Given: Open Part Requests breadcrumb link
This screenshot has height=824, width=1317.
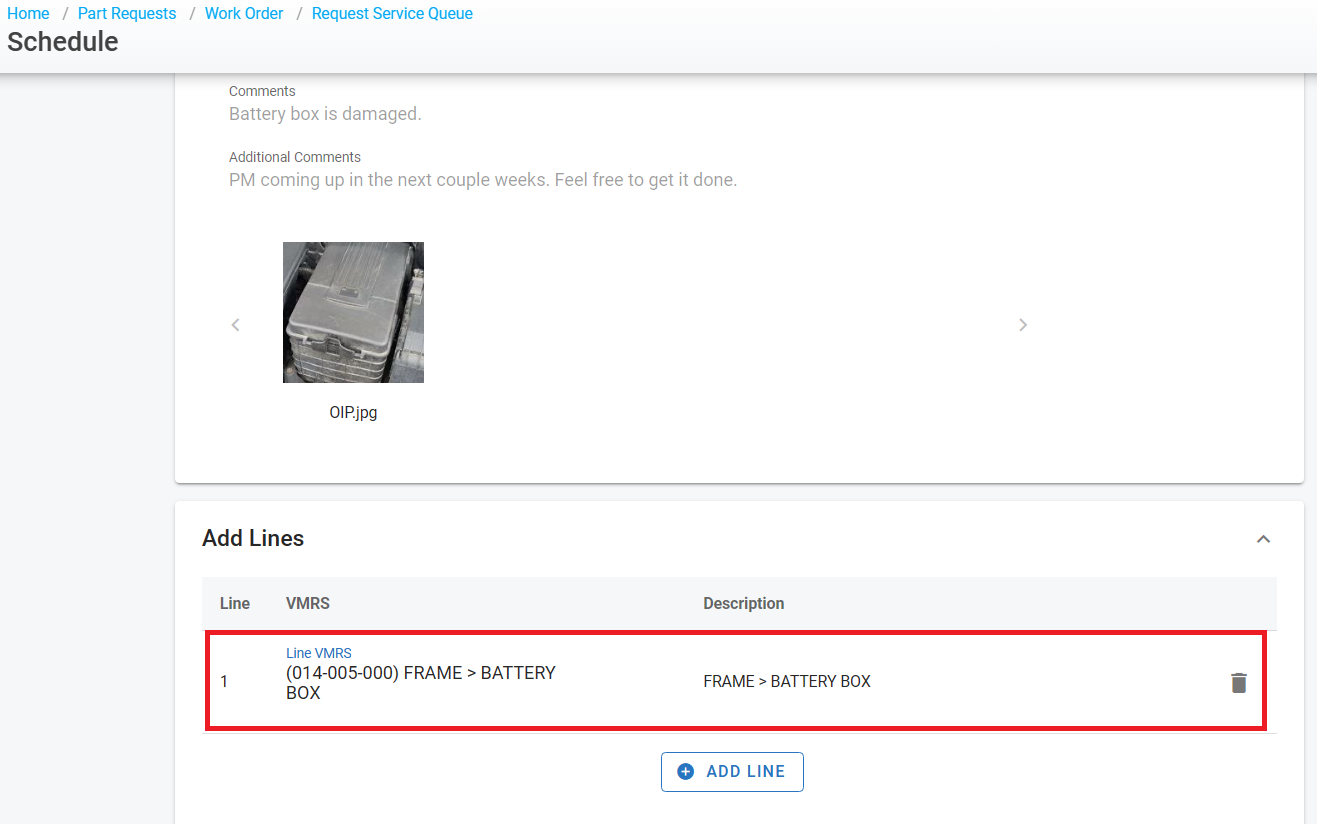Looking at the screenshot, I should point(127,14).
